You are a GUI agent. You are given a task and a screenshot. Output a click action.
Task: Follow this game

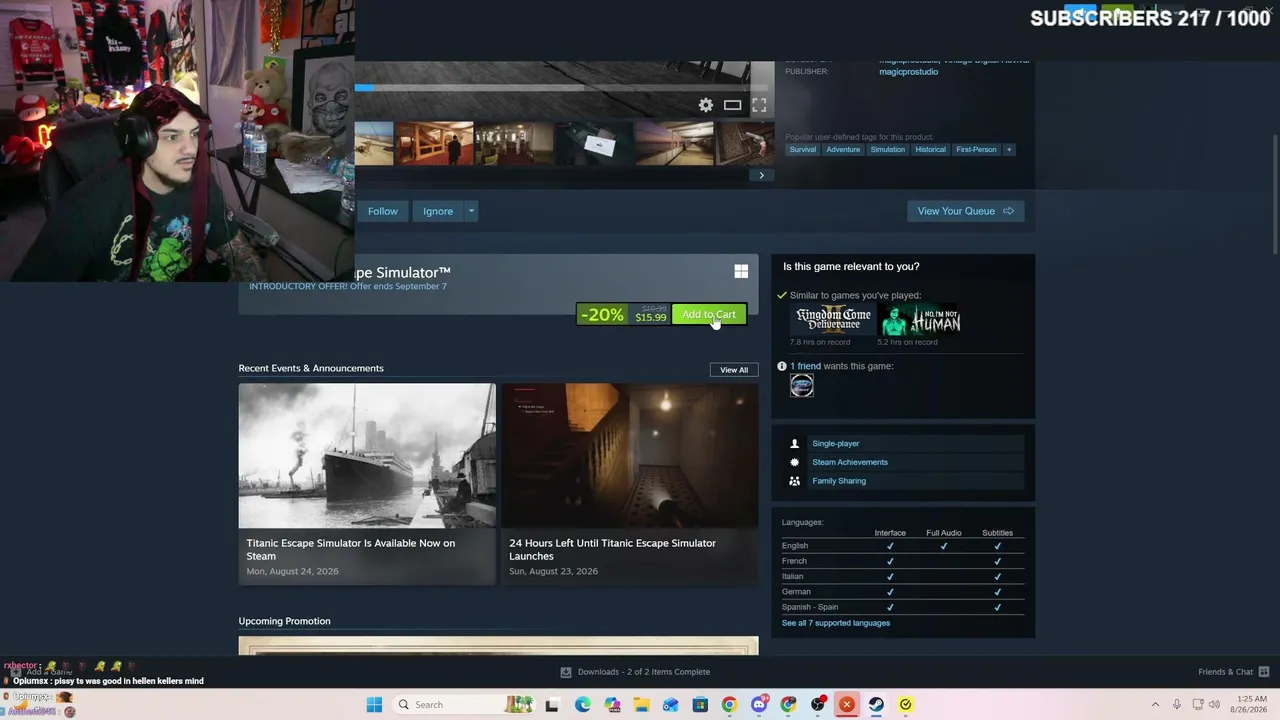tap(382, 211)
